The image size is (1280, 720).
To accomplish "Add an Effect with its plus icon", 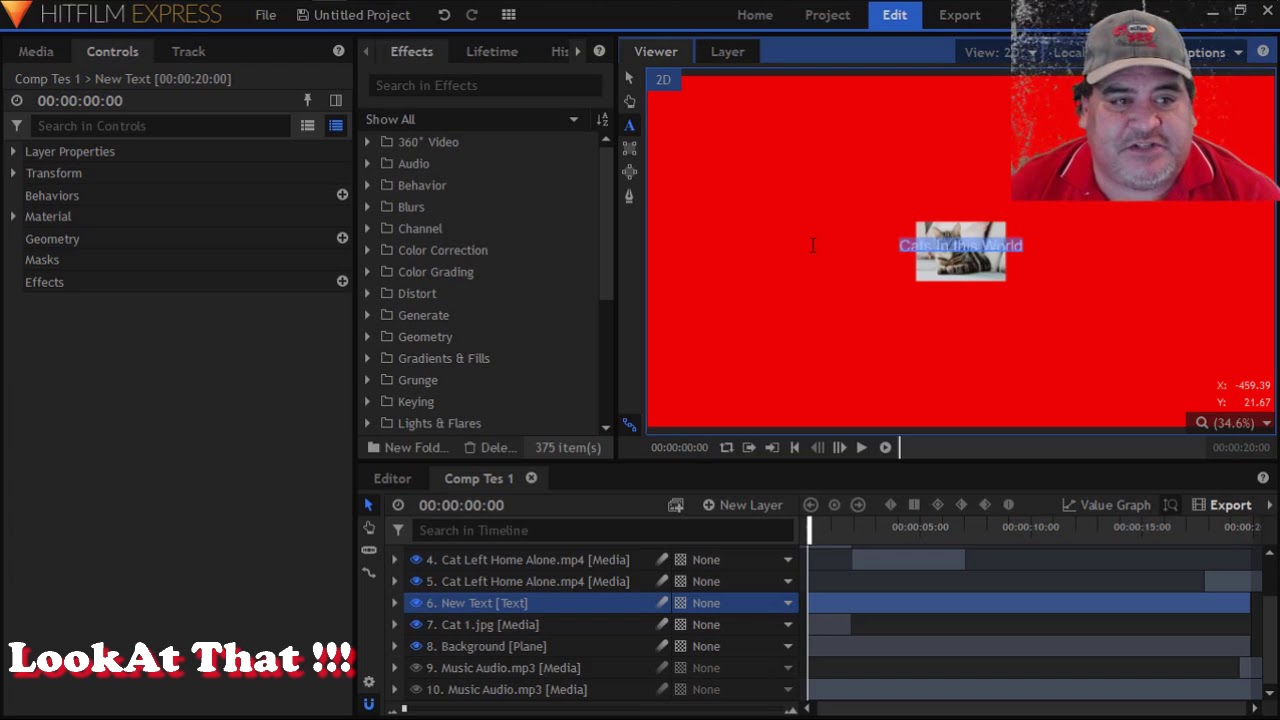I will coord(342,281).
